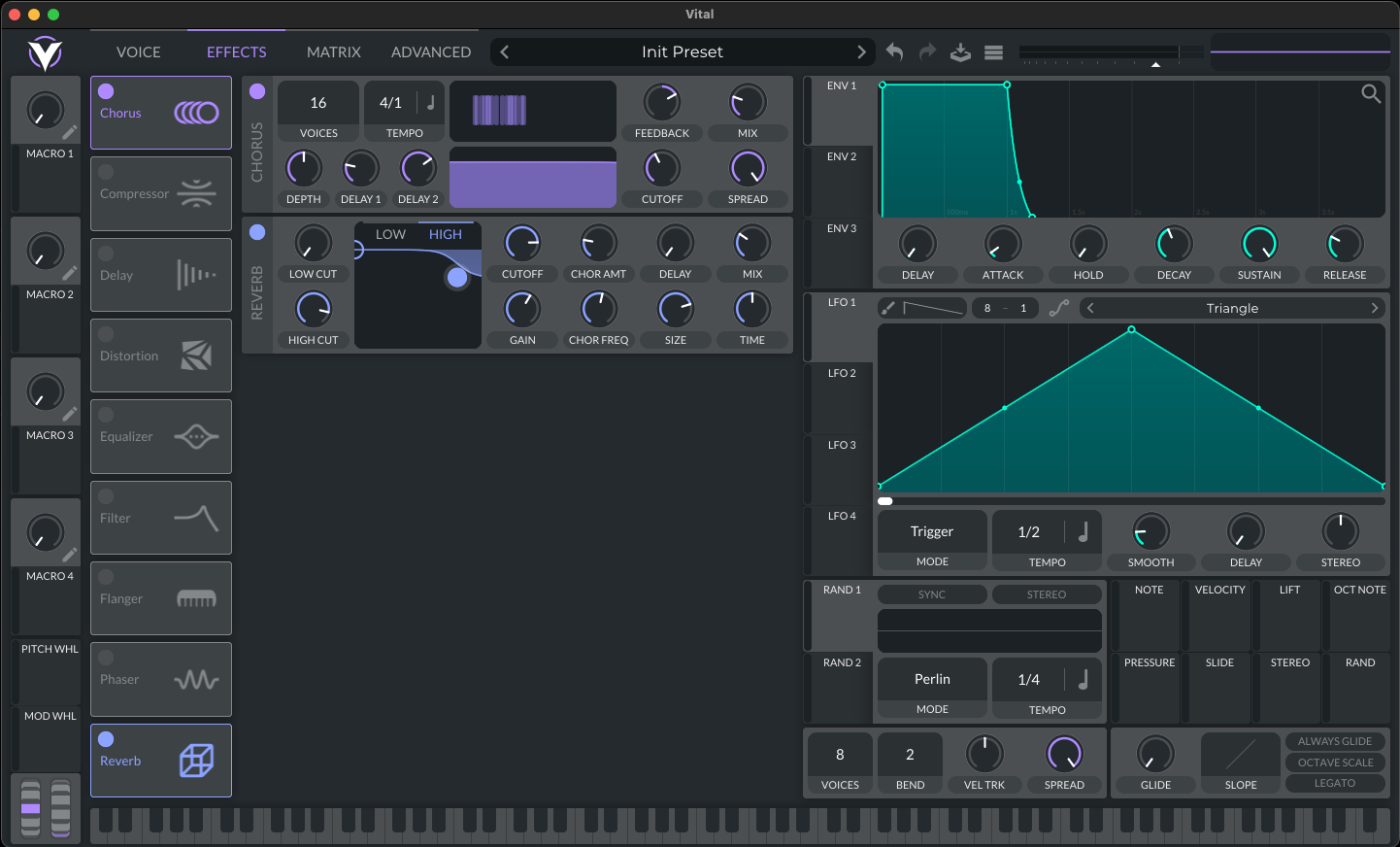This screenshot has width=1400, height=847.
Task: Open the LFO Trigger mode selector
Action: pyautogui.click(x=932, y=531)
